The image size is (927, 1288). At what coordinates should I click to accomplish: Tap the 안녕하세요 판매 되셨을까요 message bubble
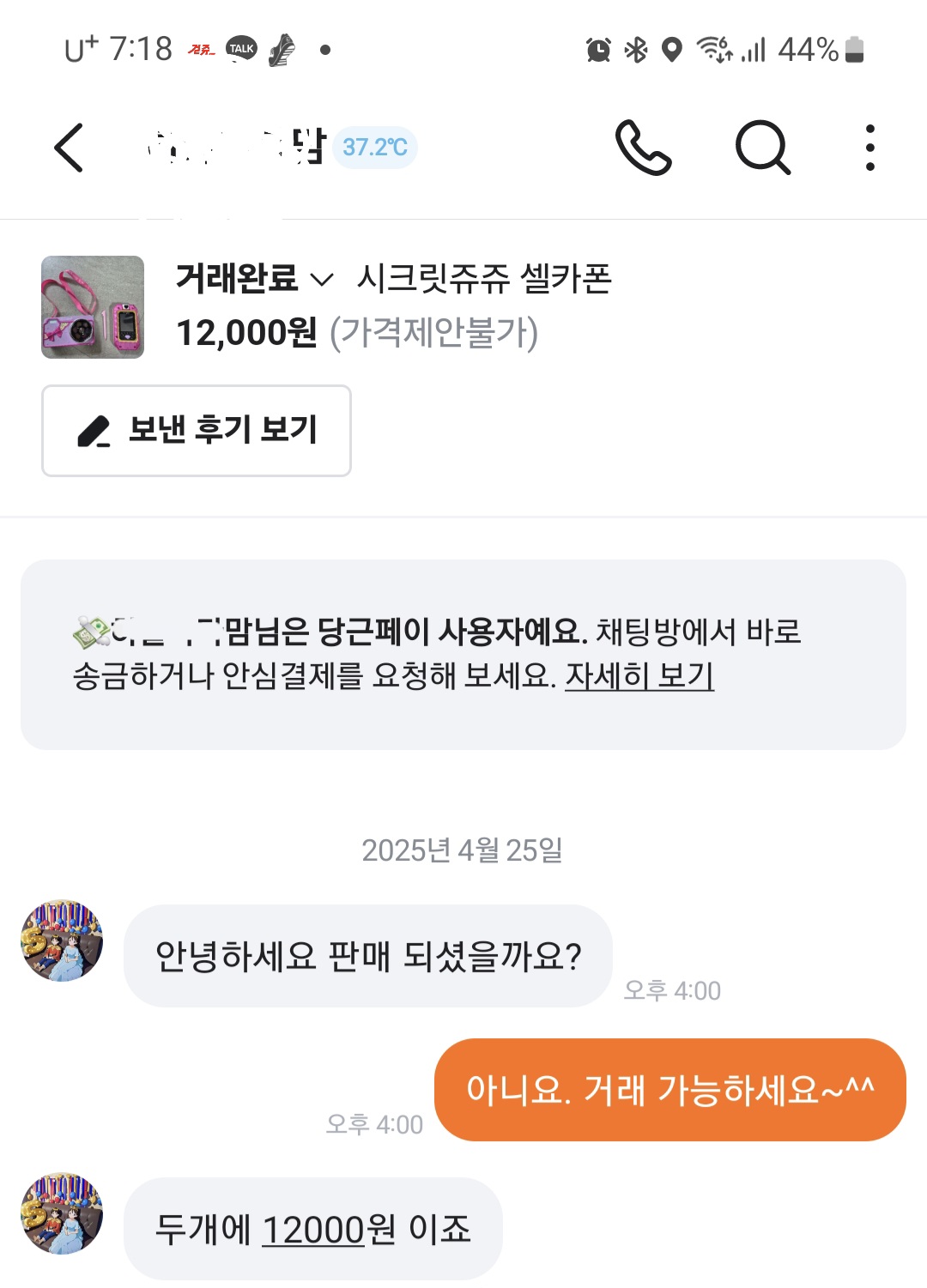point(368,956)
